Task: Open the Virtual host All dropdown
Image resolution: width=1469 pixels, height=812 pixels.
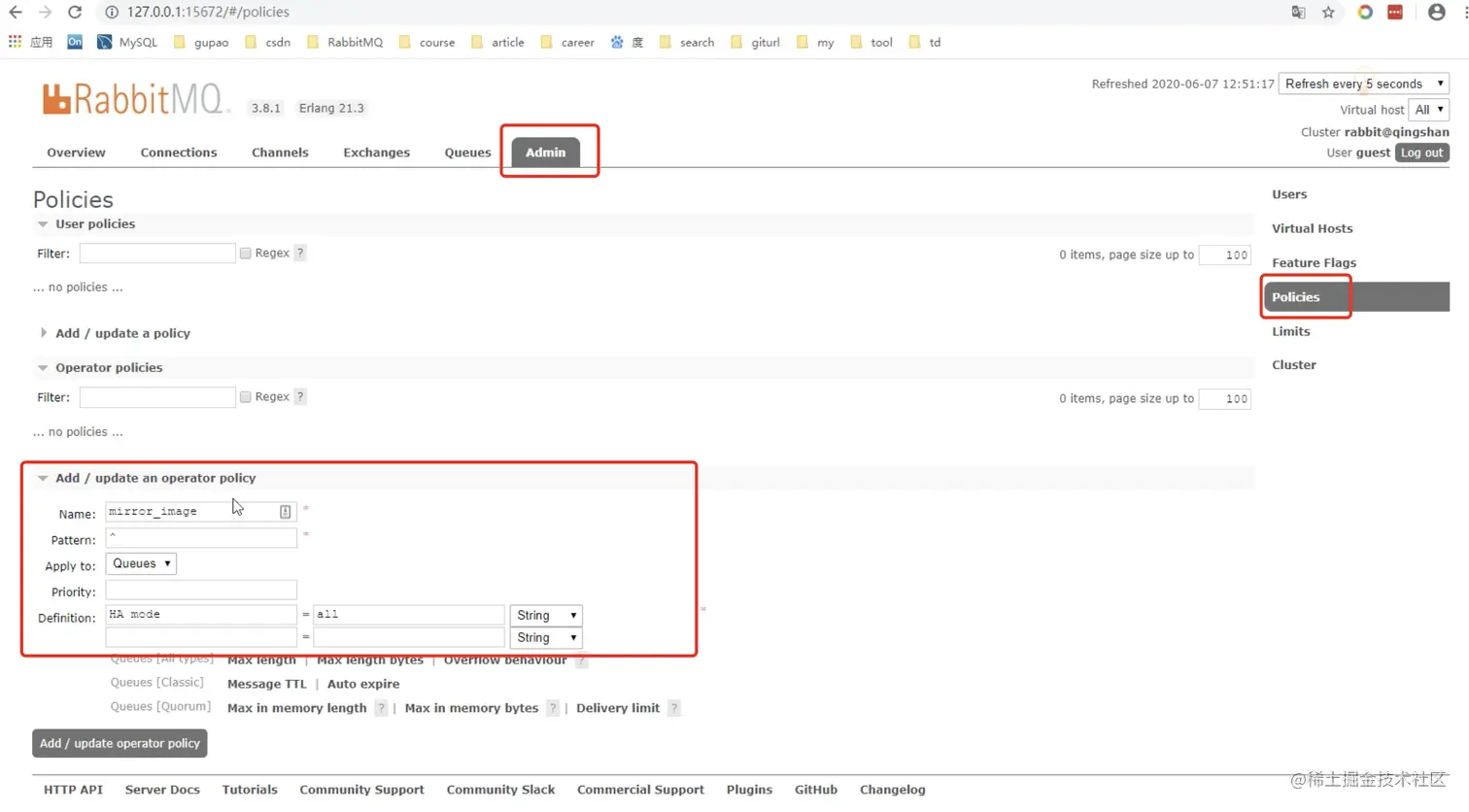Action: 1428,110
